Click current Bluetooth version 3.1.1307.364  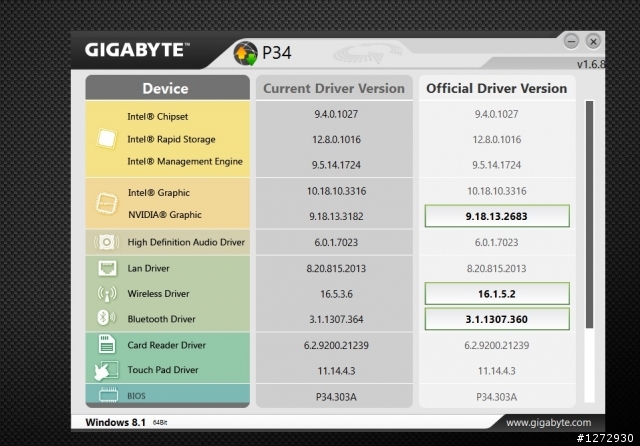tap(336, 319)
